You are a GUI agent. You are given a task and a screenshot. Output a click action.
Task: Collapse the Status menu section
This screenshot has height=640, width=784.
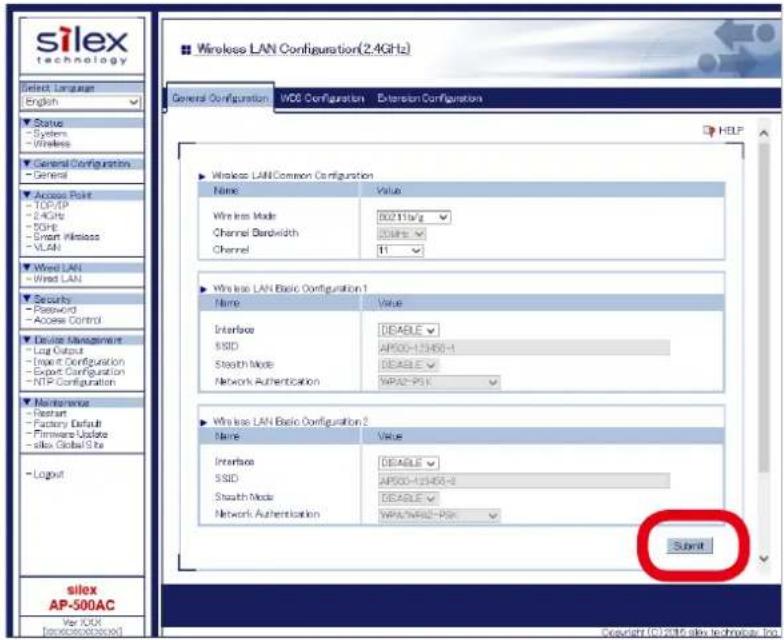82,122
